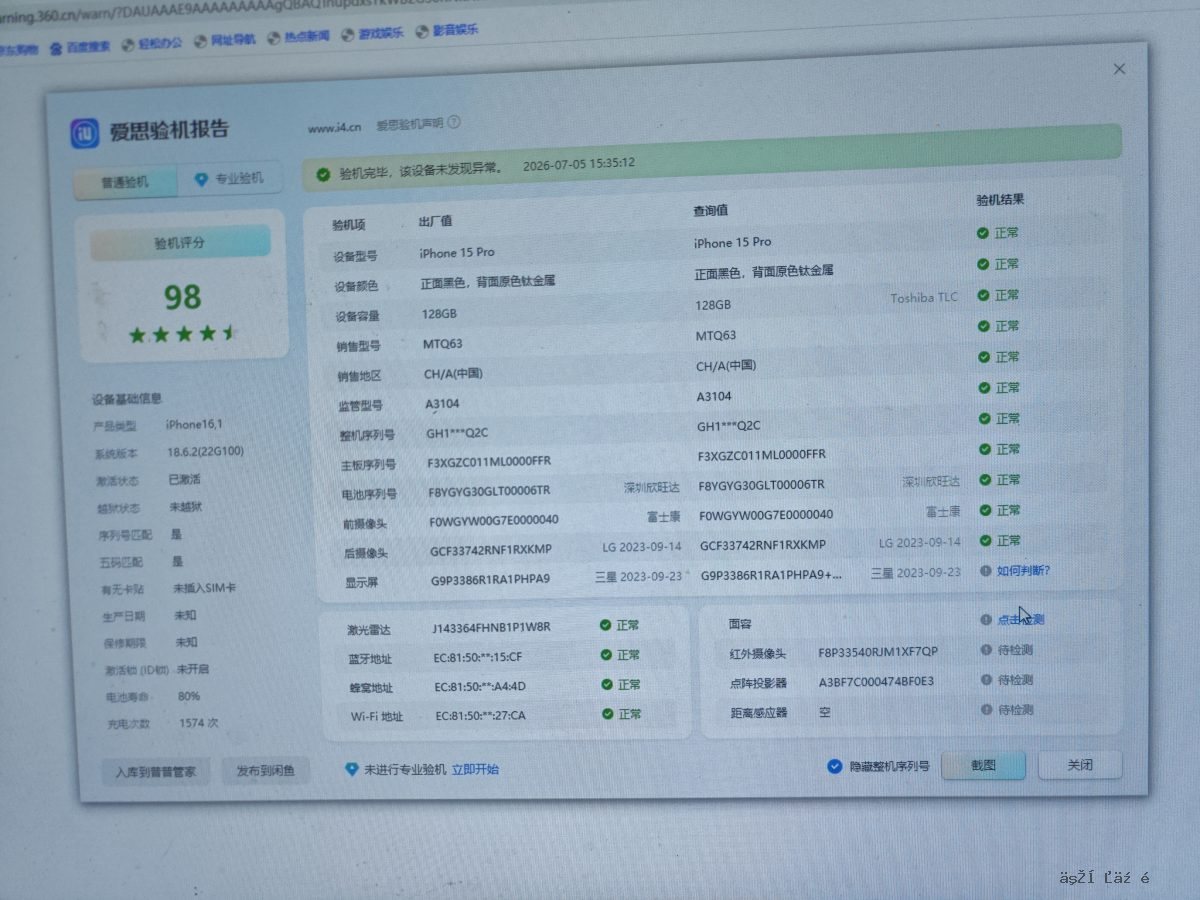
Task: Switch to the 专业验机 tab
Action: click(230, 179)
